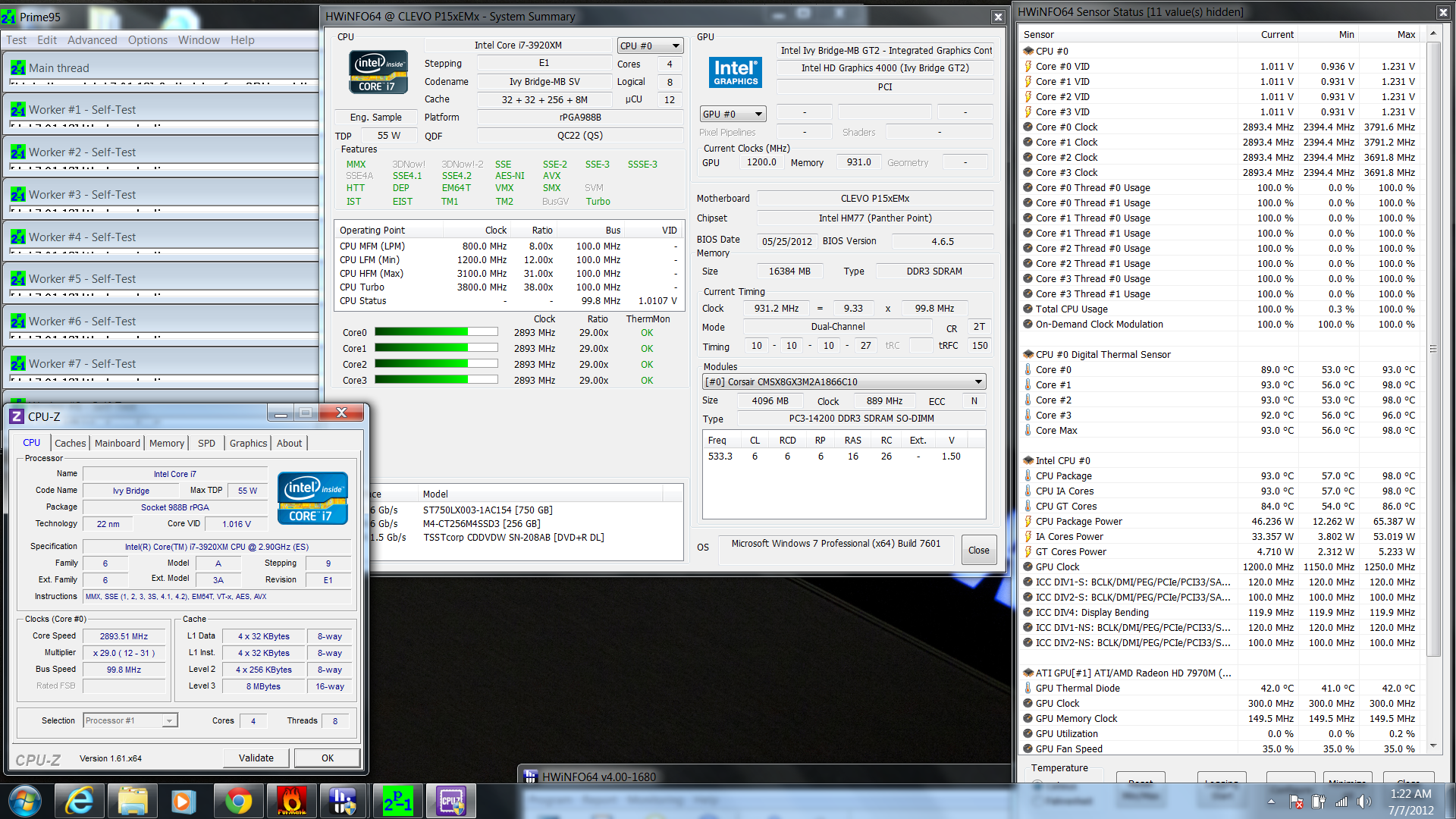The image size is (1456, 819).
Task: Select the Core #0 VID sensor row
Action: pyautogui.click(x=1222, y=67)
